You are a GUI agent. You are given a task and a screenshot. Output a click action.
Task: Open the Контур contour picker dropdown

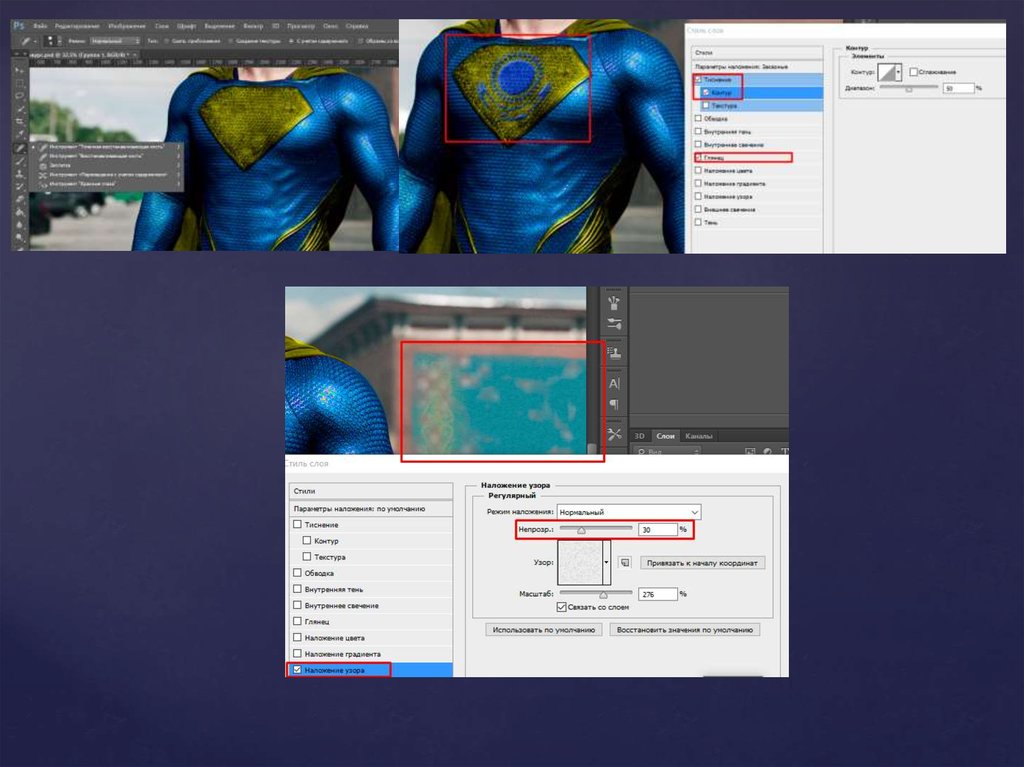[899, 73]
